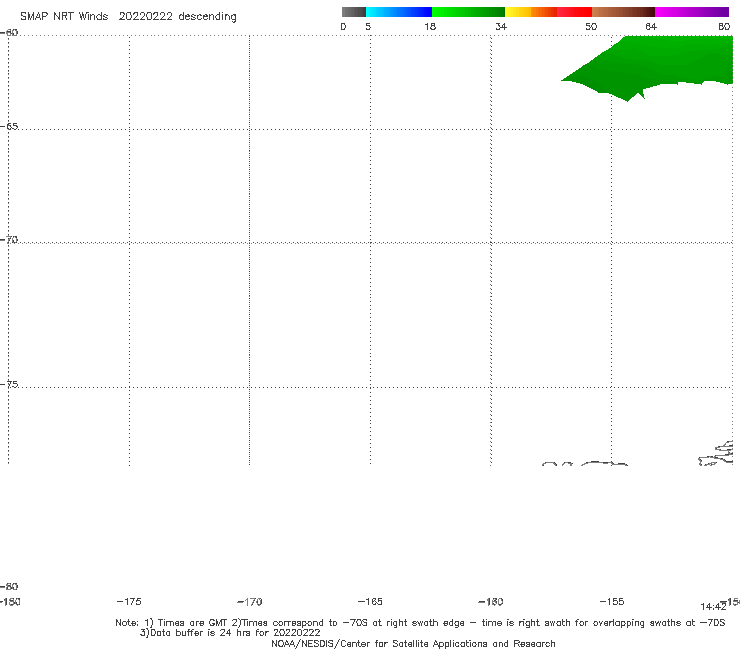
Task: Click the latitude label '-65'
Action: point(9,127)
